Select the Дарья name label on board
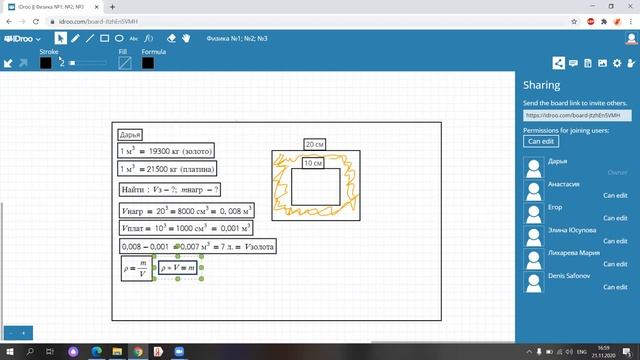 [130, 135]
